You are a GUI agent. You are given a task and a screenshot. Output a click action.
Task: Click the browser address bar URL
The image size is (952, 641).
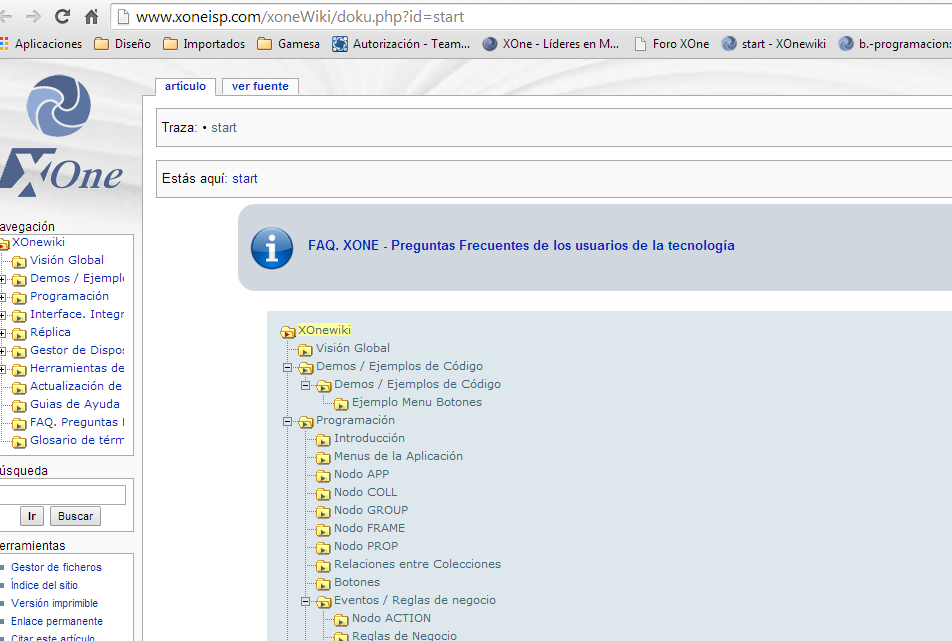[x=300, y=17]
